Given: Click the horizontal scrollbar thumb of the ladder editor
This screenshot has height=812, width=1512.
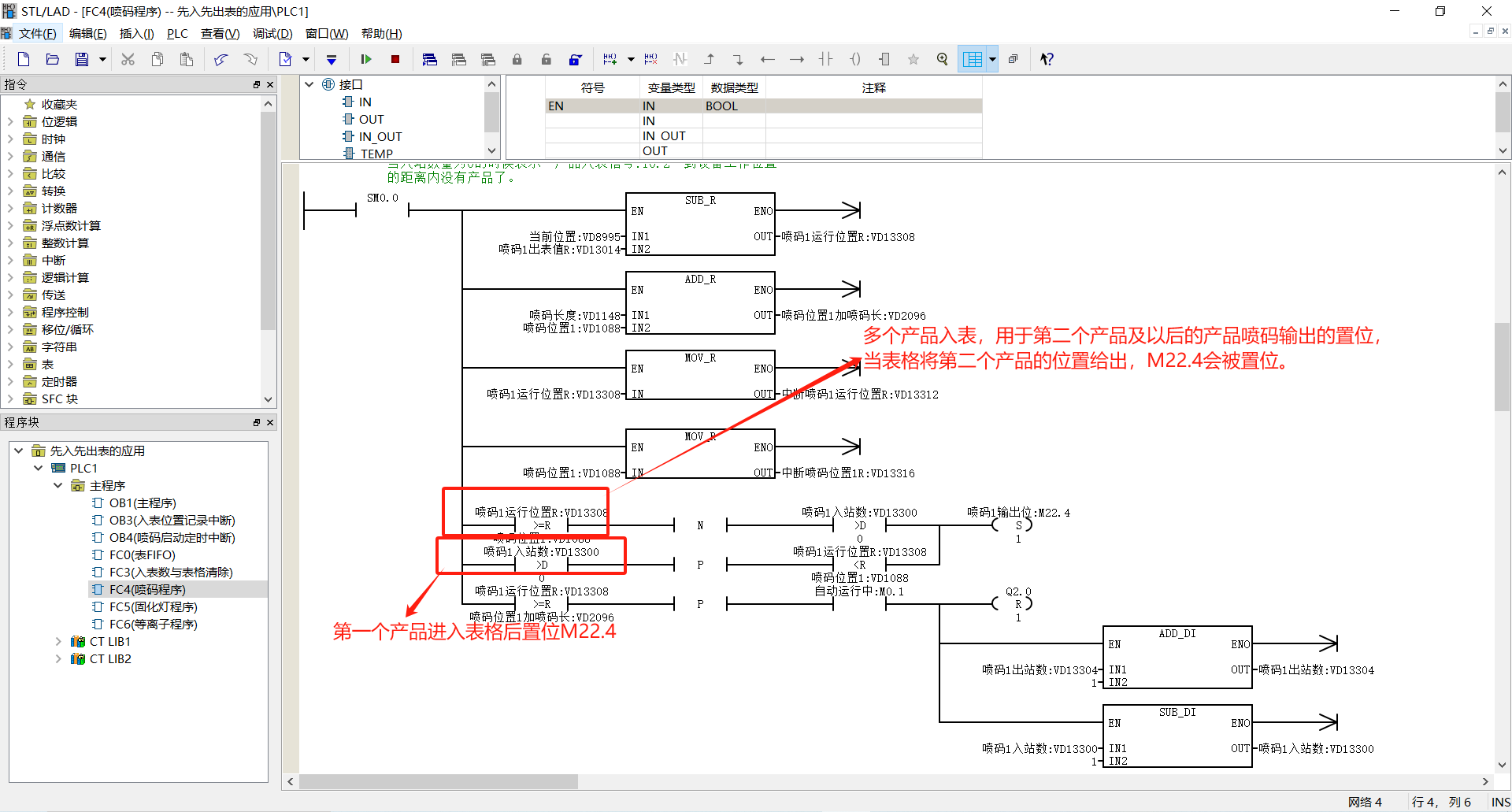Looking at the screenshot, I should (x=439, y=781).
